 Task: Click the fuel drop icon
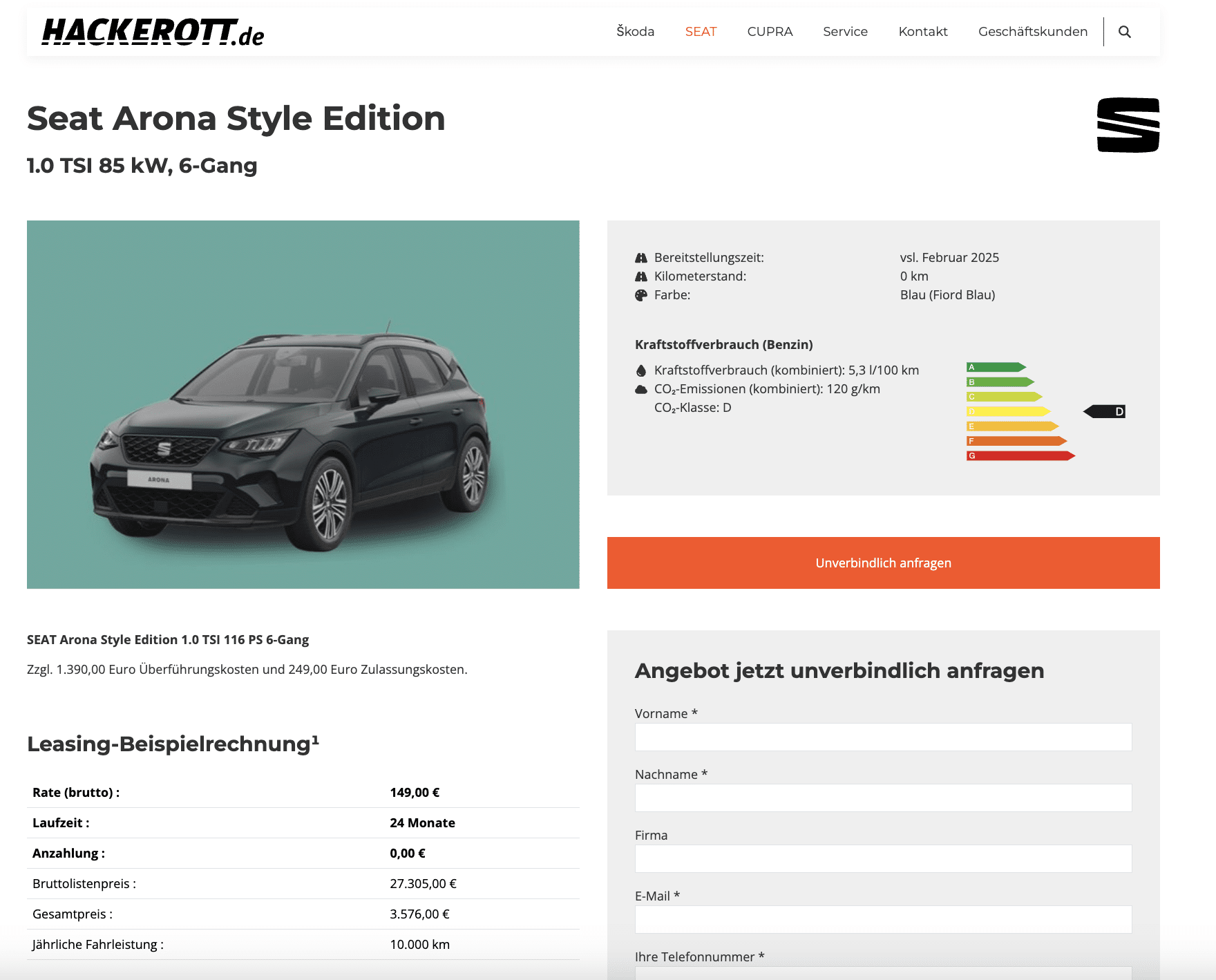click(641, 370)
